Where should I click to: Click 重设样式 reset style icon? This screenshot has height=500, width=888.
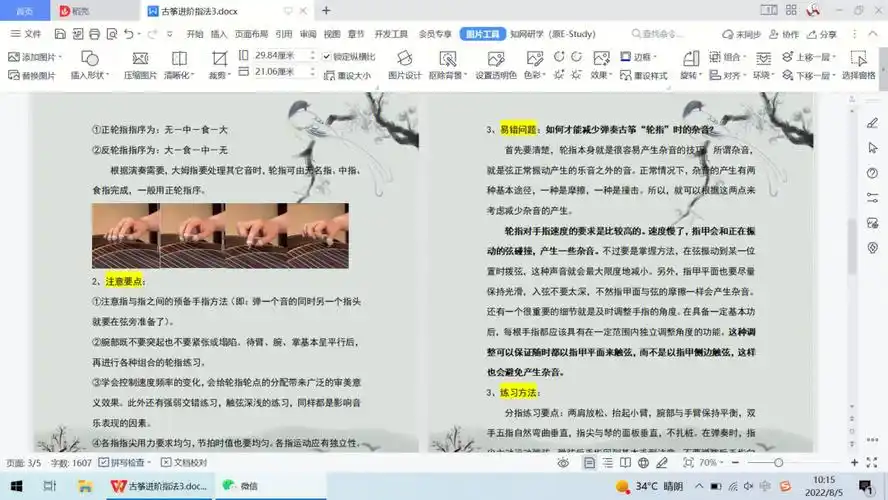tap(643, 75)
